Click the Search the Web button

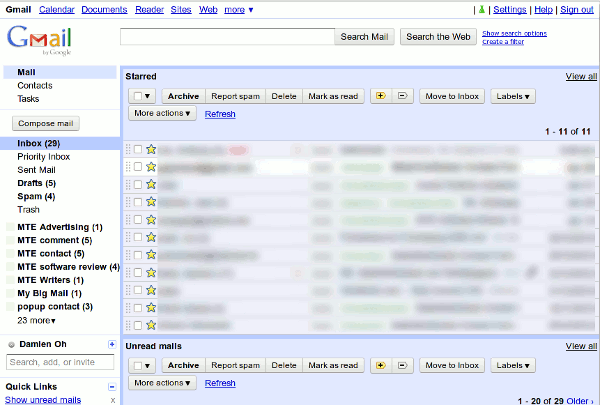(x=438, y=37)
